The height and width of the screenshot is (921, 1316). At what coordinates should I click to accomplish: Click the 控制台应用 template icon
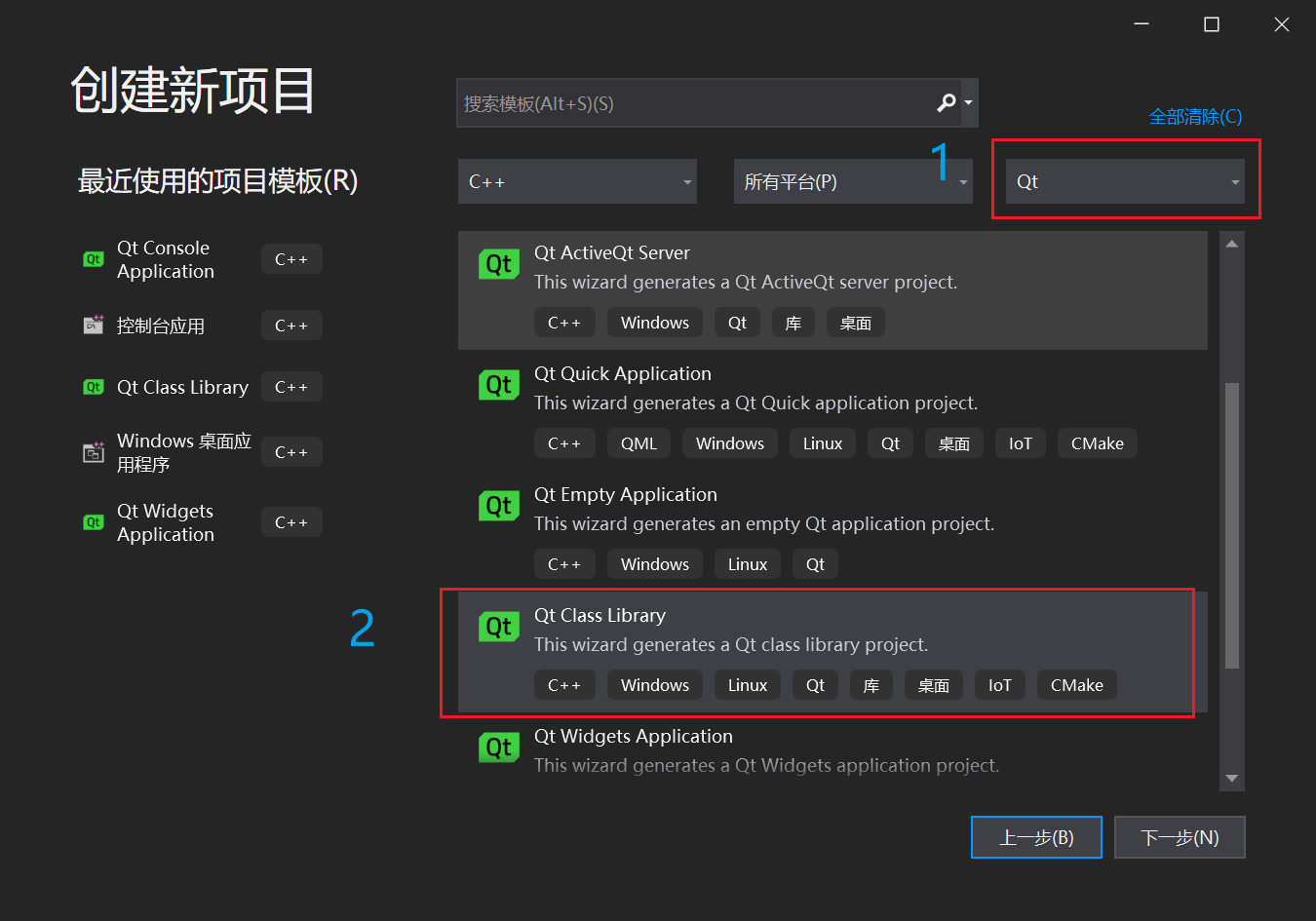[93, 325]
